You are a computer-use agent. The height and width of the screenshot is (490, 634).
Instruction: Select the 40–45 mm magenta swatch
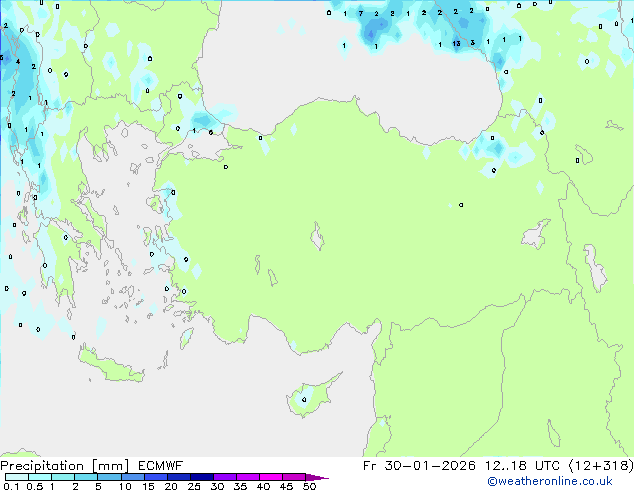click(x=271, y=477)
